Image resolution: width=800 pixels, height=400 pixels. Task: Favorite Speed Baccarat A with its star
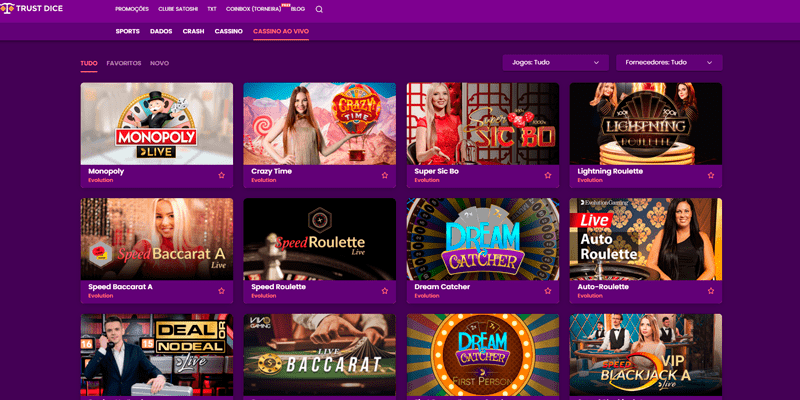point(221,291)
